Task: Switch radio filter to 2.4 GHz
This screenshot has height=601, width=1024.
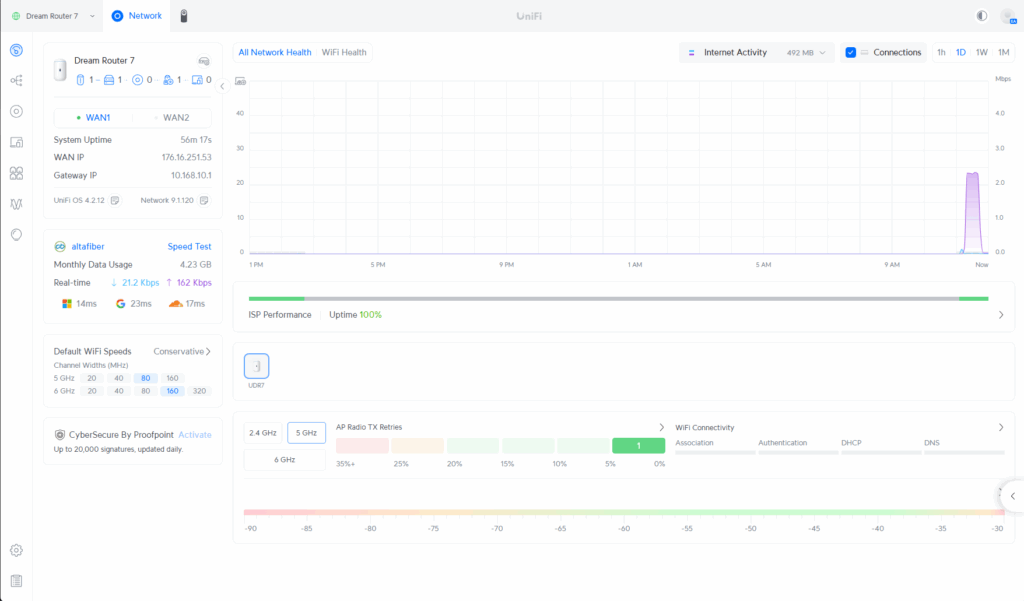Action: tap(263, 432)
